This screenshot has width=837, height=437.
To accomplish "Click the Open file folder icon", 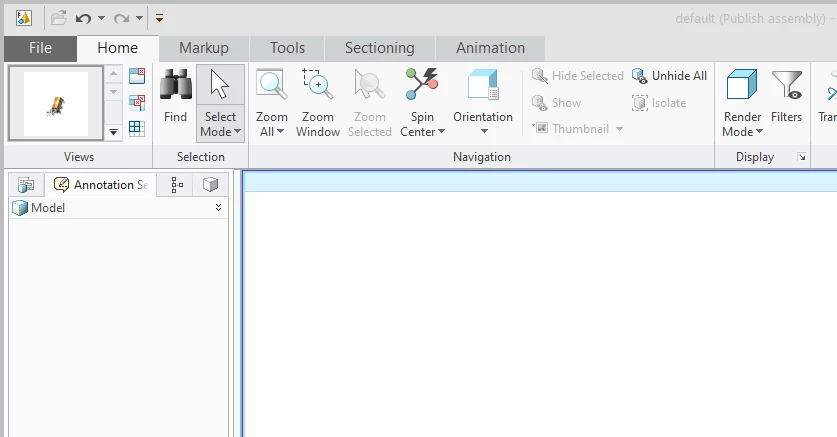I will 59,18.
